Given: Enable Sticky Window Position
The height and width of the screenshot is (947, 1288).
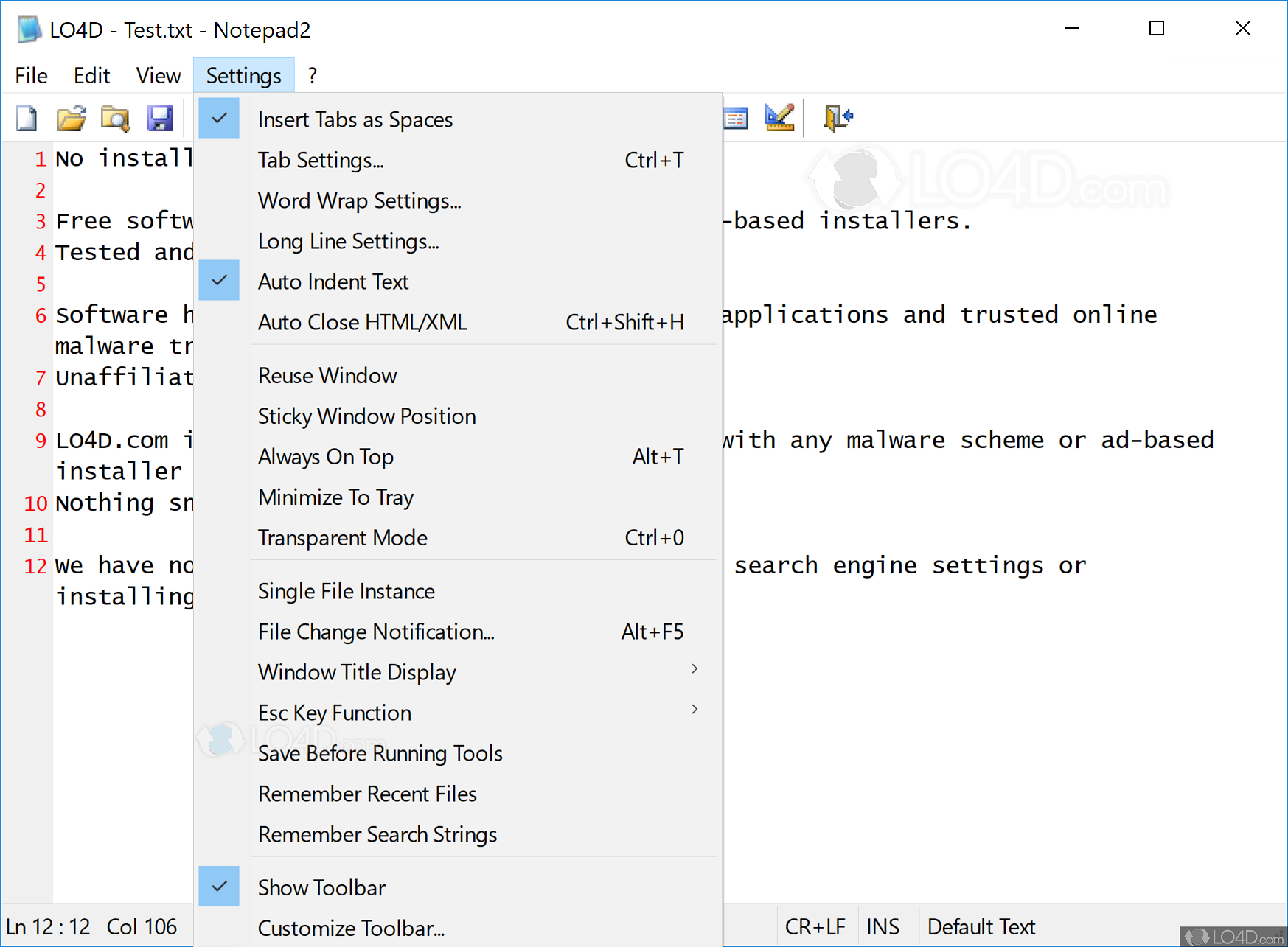Looking at the screenshot, I should point(459,416).
